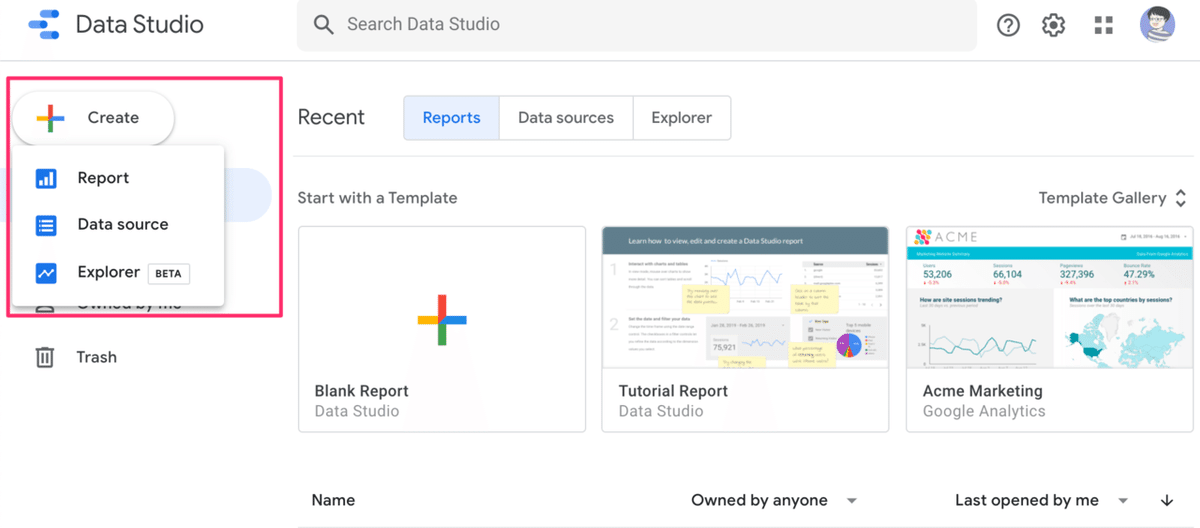Click the Trash bin icon
1200x528 pixels.
(x=45, y=357)
